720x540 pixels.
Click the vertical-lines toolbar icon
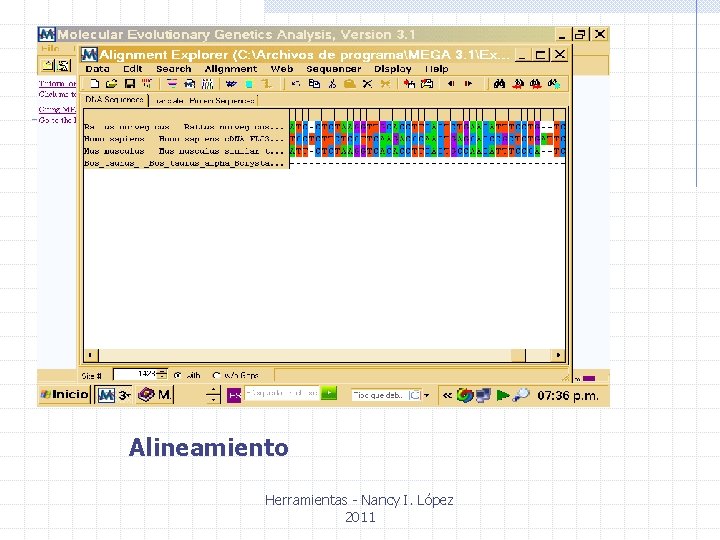(x=208, y=84)
